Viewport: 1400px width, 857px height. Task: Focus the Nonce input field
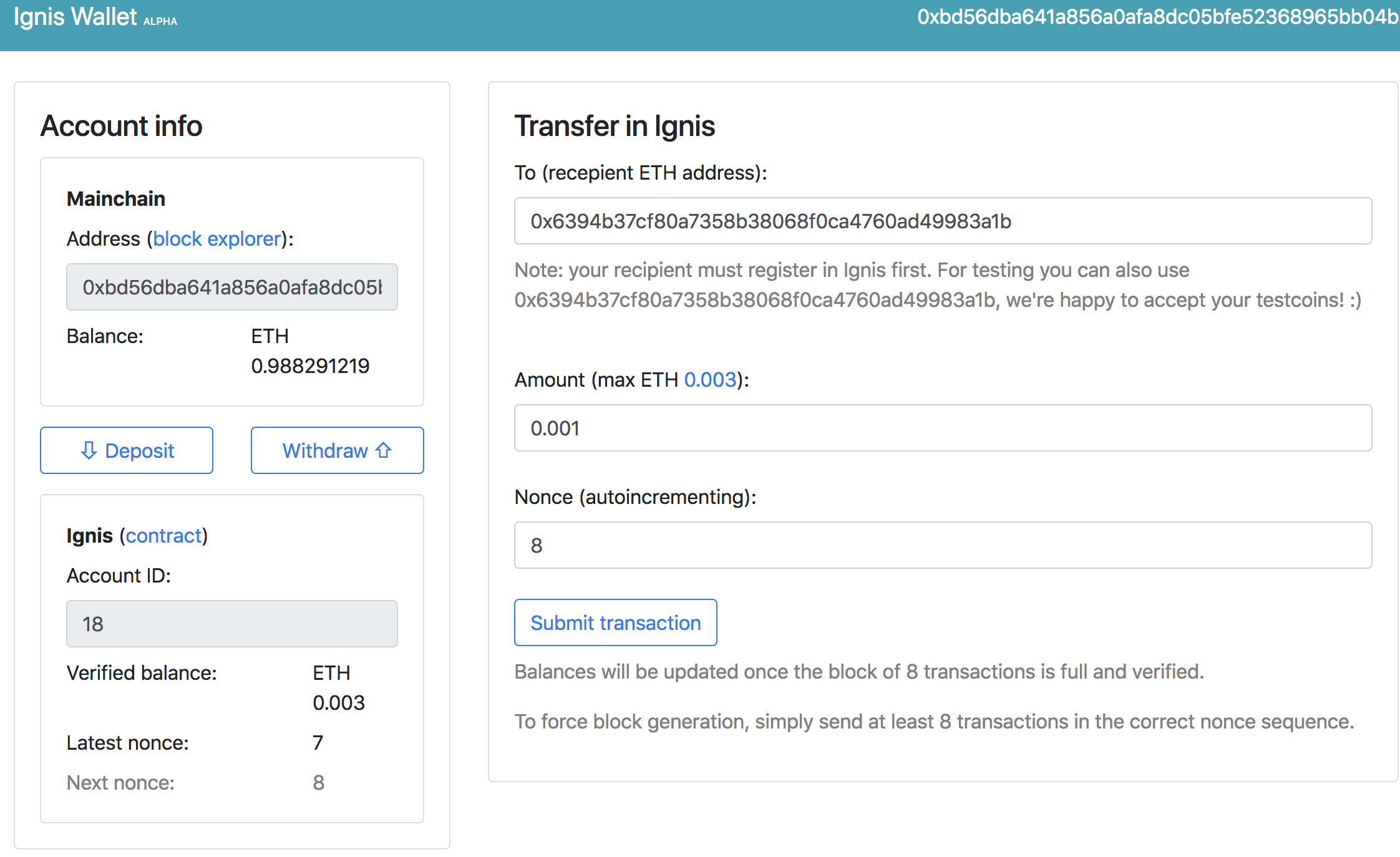943,546
